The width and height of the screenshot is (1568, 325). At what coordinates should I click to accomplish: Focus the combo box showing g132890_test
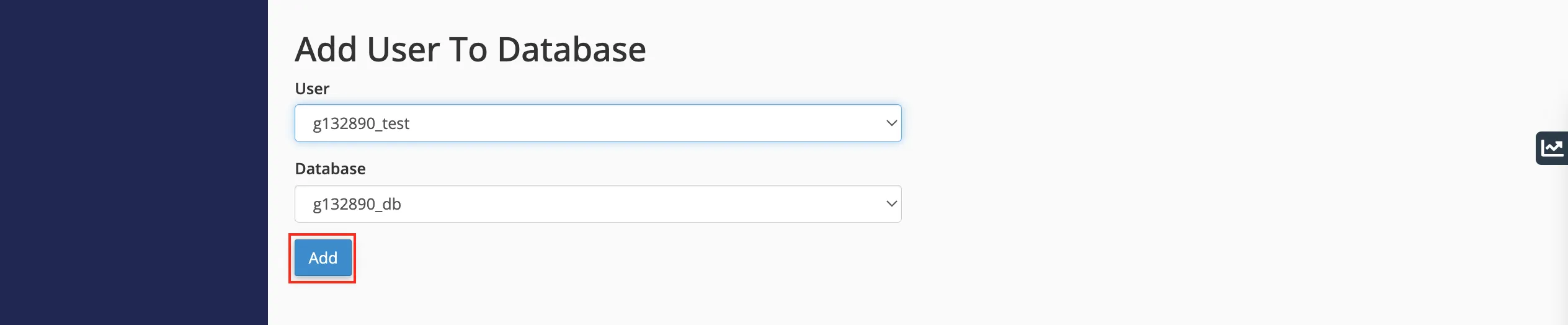pos(598,123)
